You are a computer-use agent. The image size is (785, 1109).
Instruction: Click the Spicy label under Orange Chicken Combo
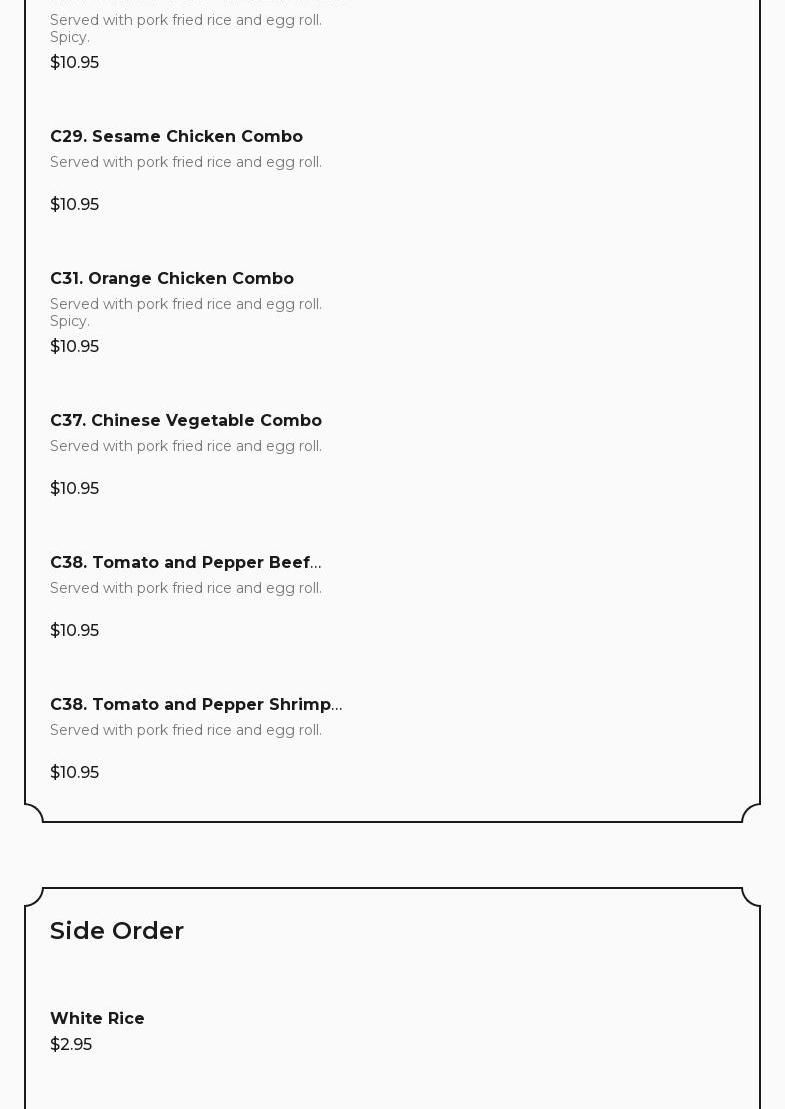70,321
